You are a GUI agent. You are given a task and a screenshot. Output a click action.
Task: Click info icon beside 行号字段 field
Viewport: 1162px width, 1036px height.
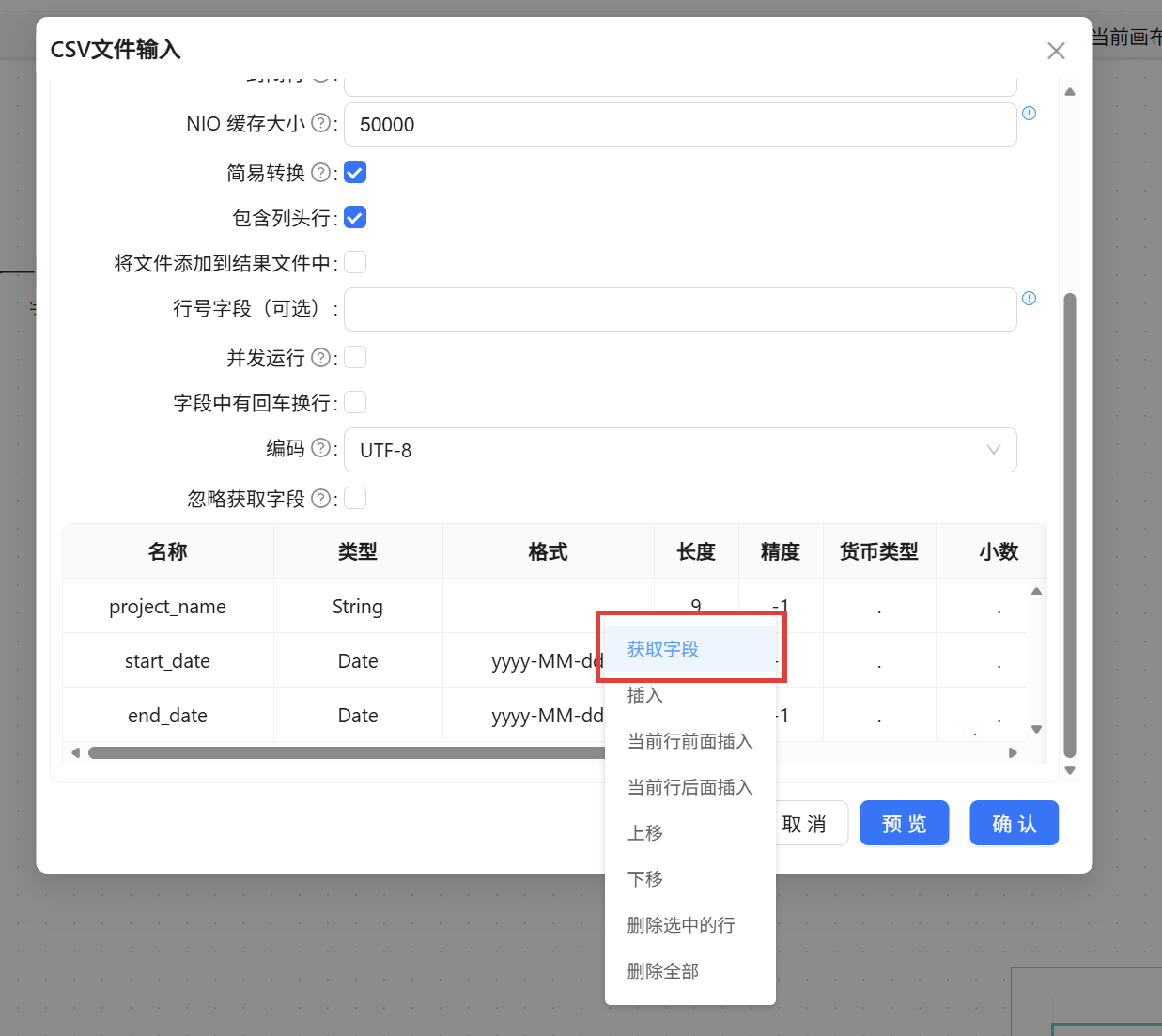coord(1029,299)
